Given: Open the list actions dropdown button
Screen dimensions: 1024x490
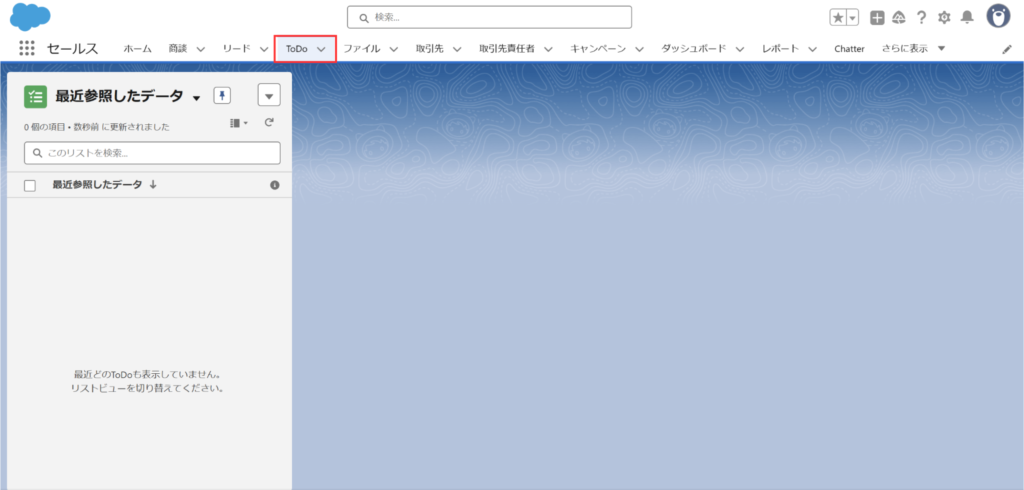Looking at the screenshot, I should pyautogui.click(x=269, y=95).
